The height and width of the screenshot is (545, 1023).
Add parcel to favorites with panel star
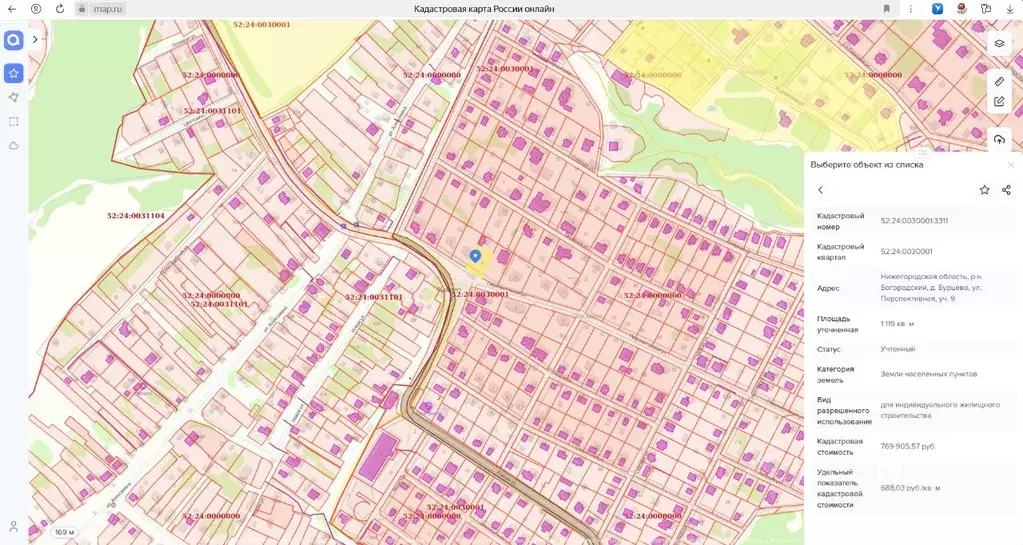985,190
